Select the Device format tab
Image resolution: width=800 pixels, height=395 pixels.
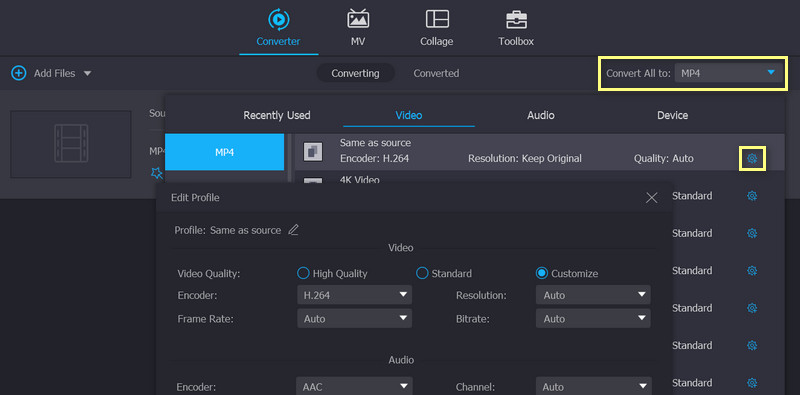pyautogui.click(x=672, y=115)
